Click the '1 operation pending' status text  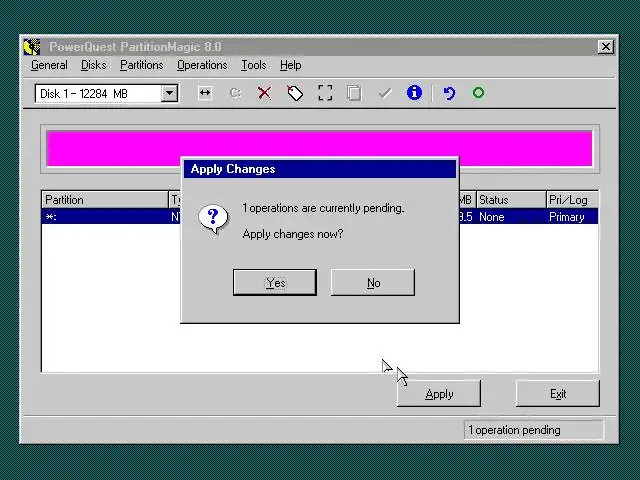point(514,430)
